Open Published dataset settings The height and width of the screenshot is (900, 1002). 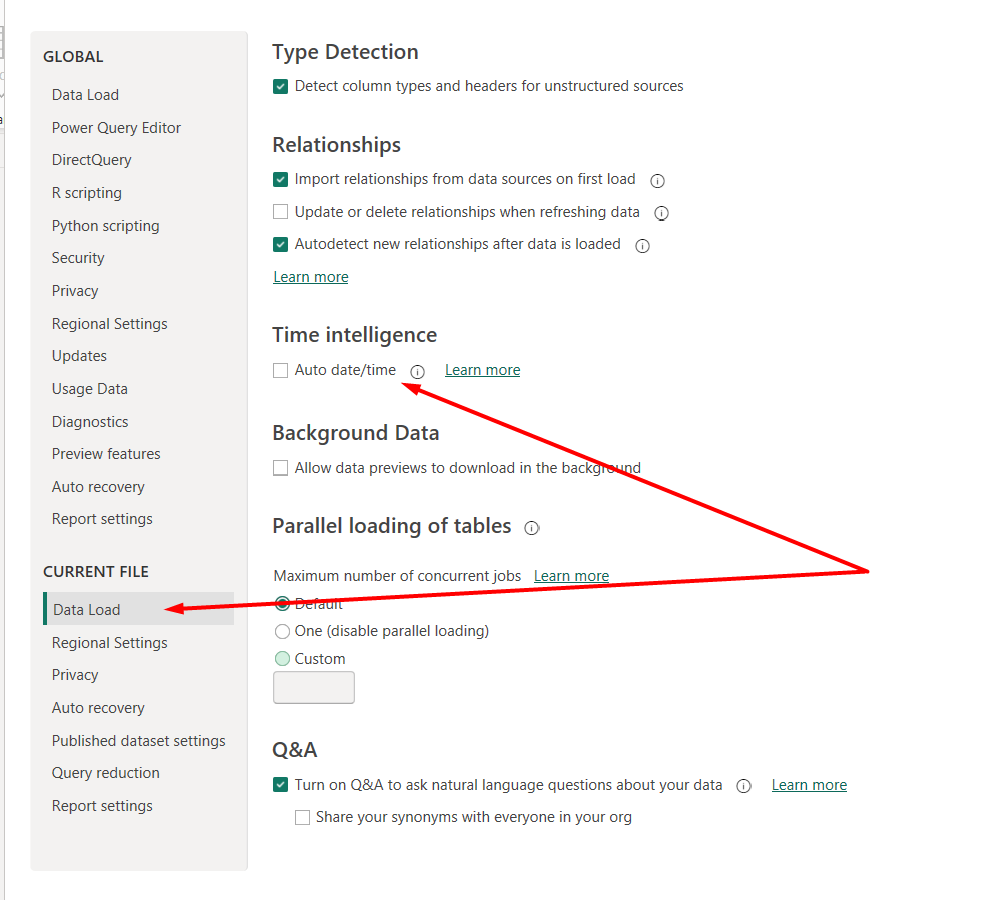(139, 741)
